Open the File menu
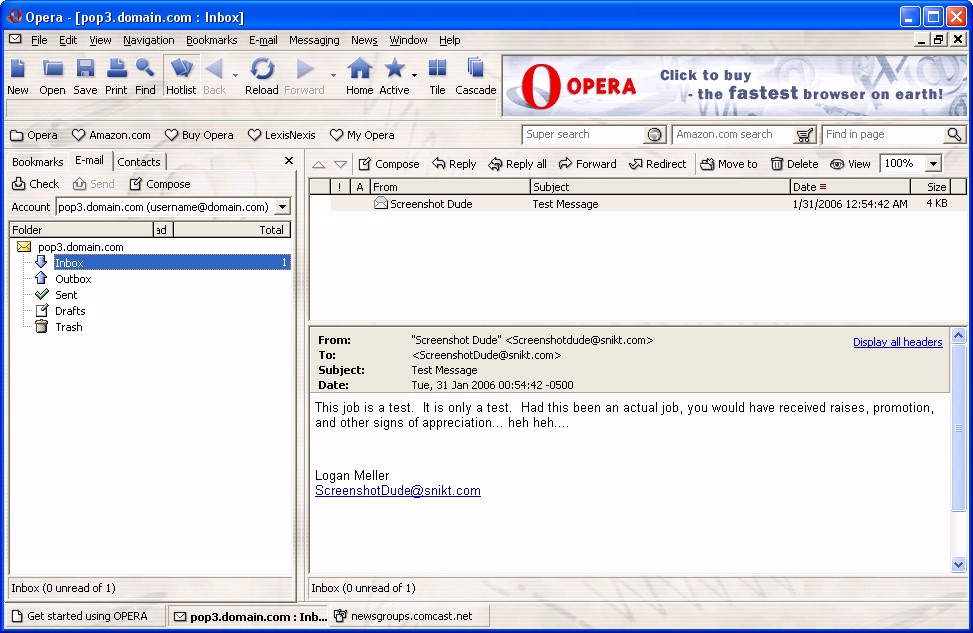 39,40
